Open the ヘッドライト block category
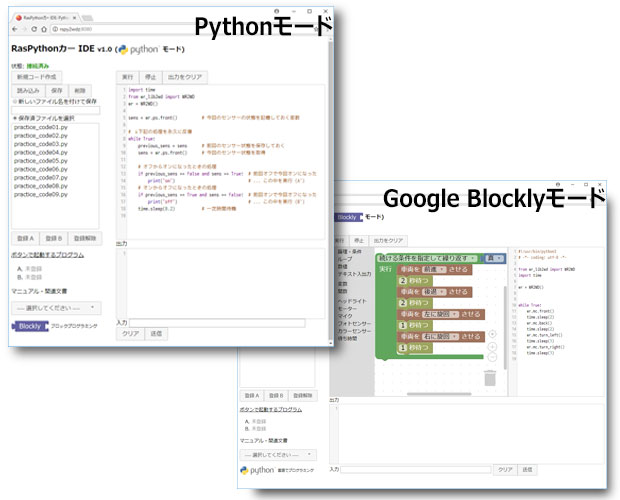 tap(352, 301)
